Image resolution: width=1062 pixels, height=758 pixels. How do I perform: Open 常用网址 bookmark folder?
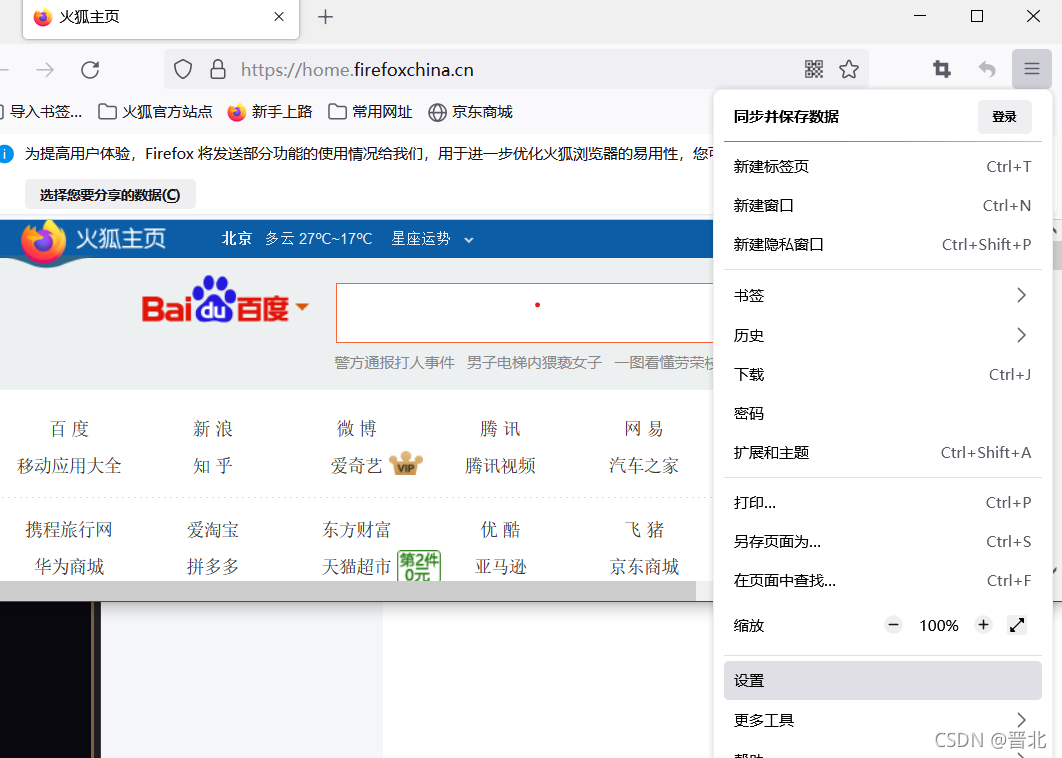click(x=370, y=112)
